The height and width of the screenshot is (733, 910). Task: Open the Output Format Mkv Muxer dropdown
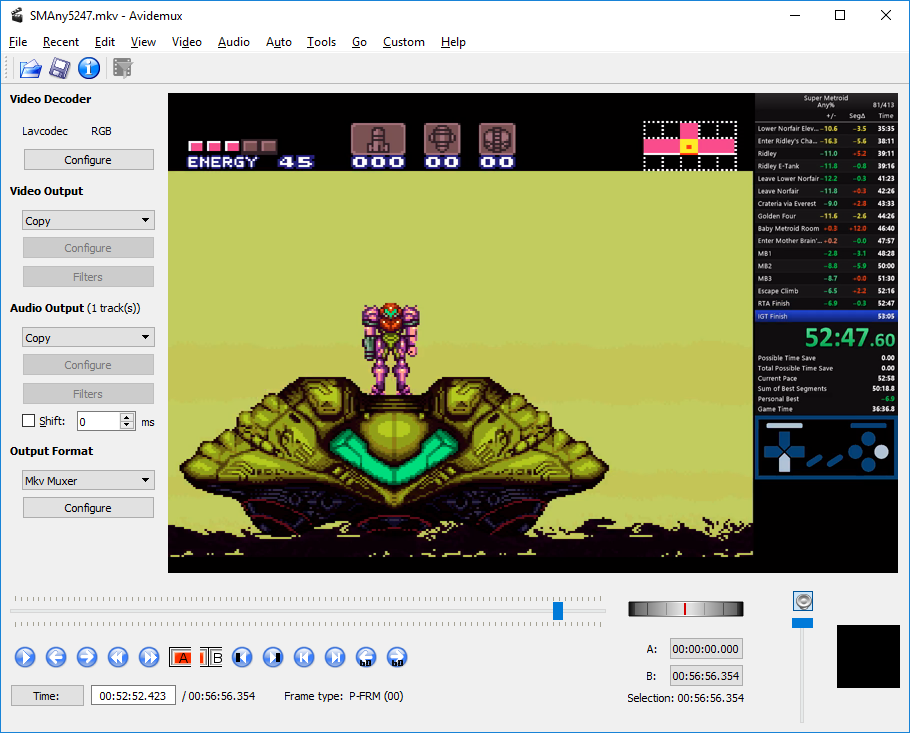pos(88,481)
